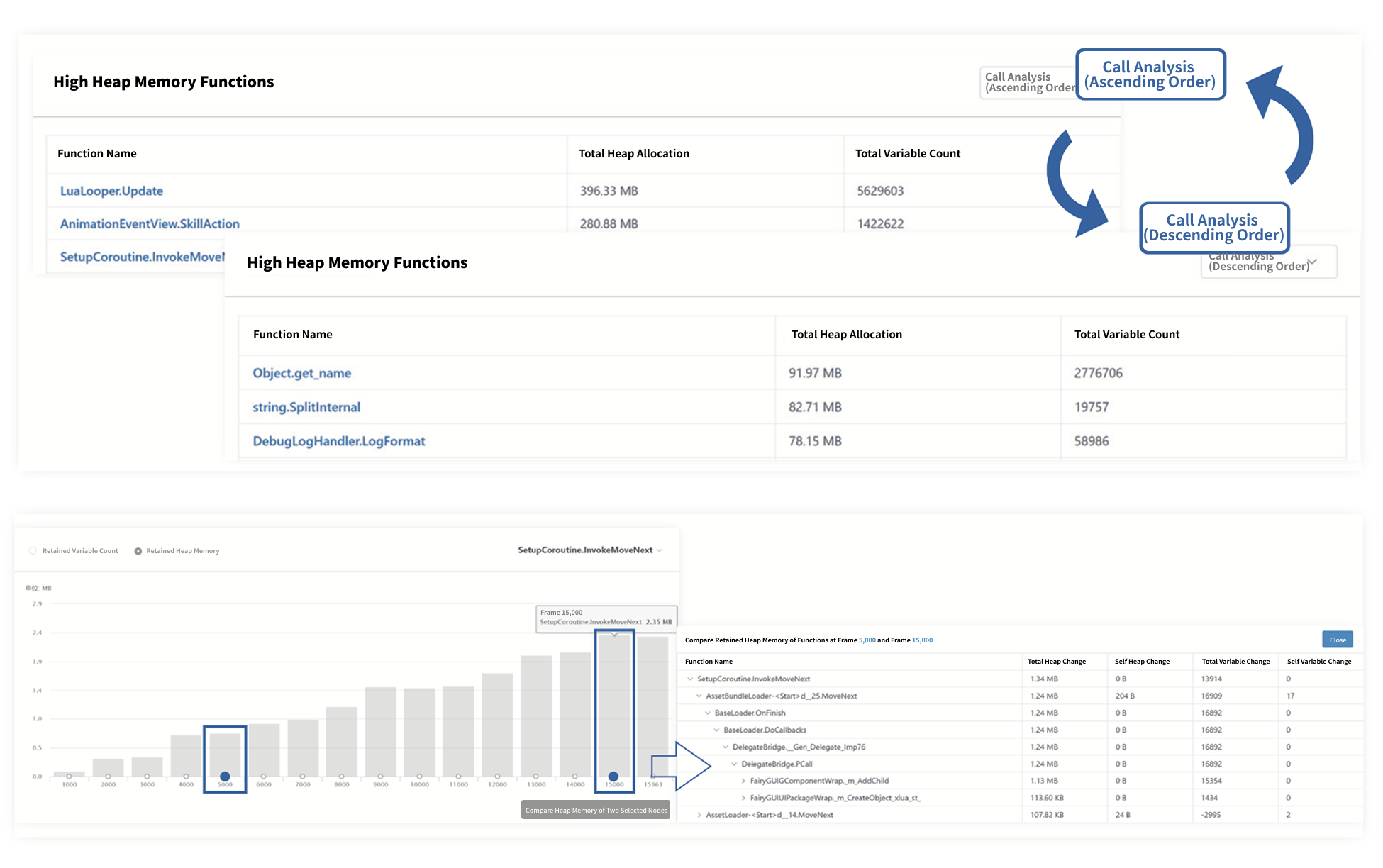This screenshot has width=1383, height=868.
Task: Click the Self Variable Change column header
Action: [1319, 662]
